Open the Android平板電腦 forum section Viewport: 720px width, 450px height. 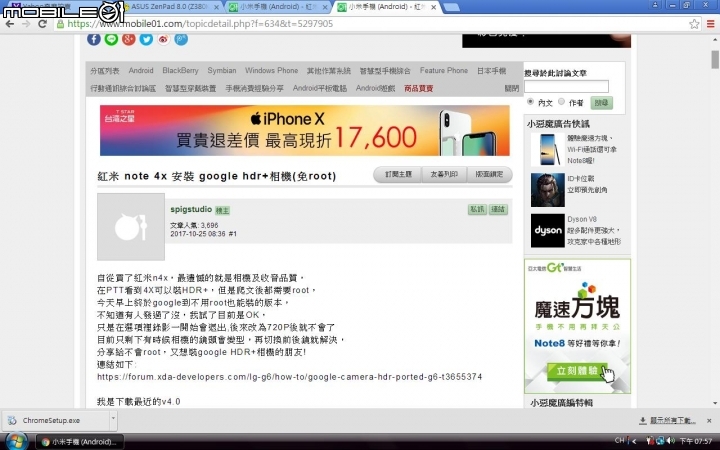(320, 88)
